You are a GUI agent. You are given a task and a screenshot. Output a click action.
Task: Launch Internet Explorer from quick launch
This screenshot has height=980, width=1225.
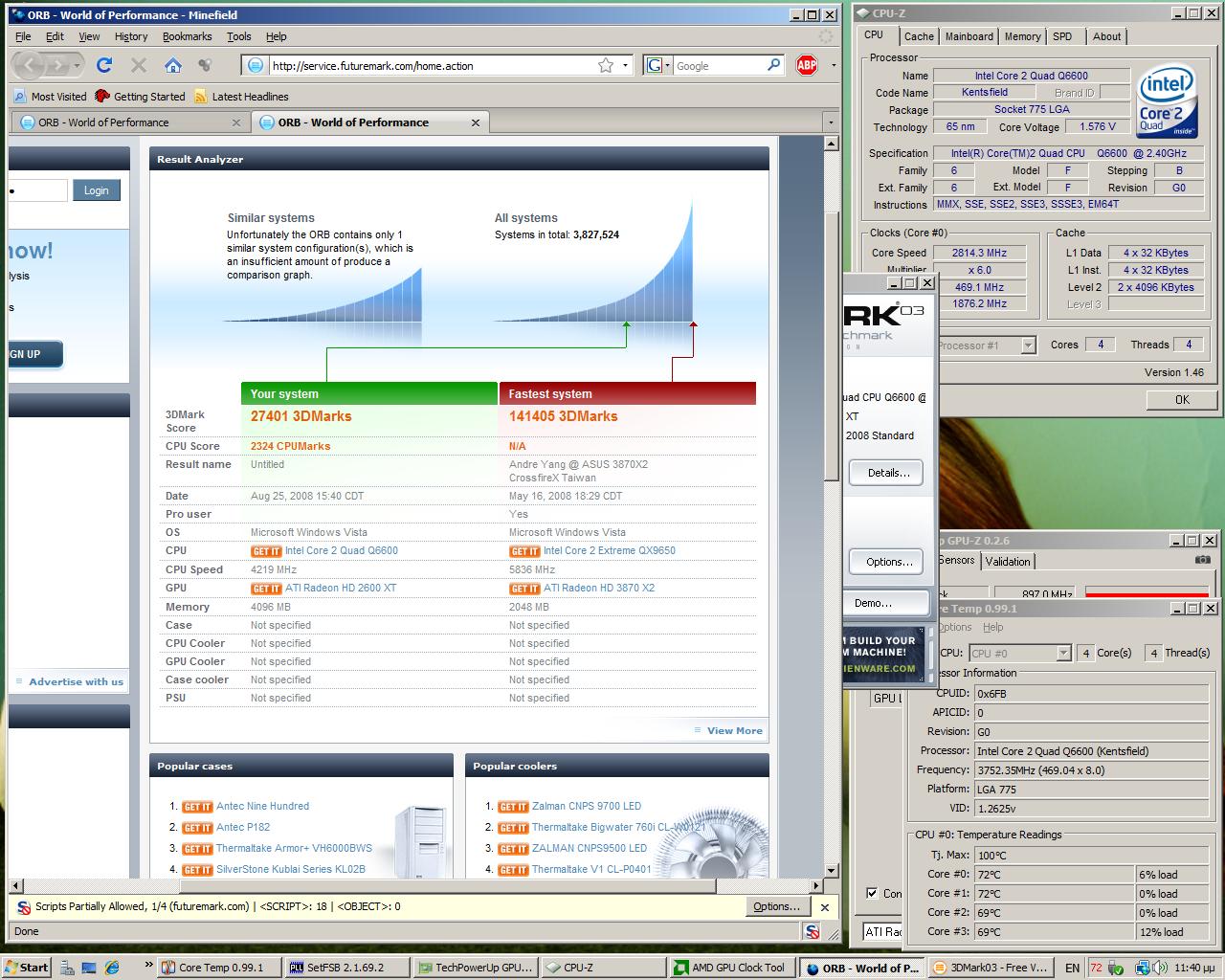[x=111, y=968]
